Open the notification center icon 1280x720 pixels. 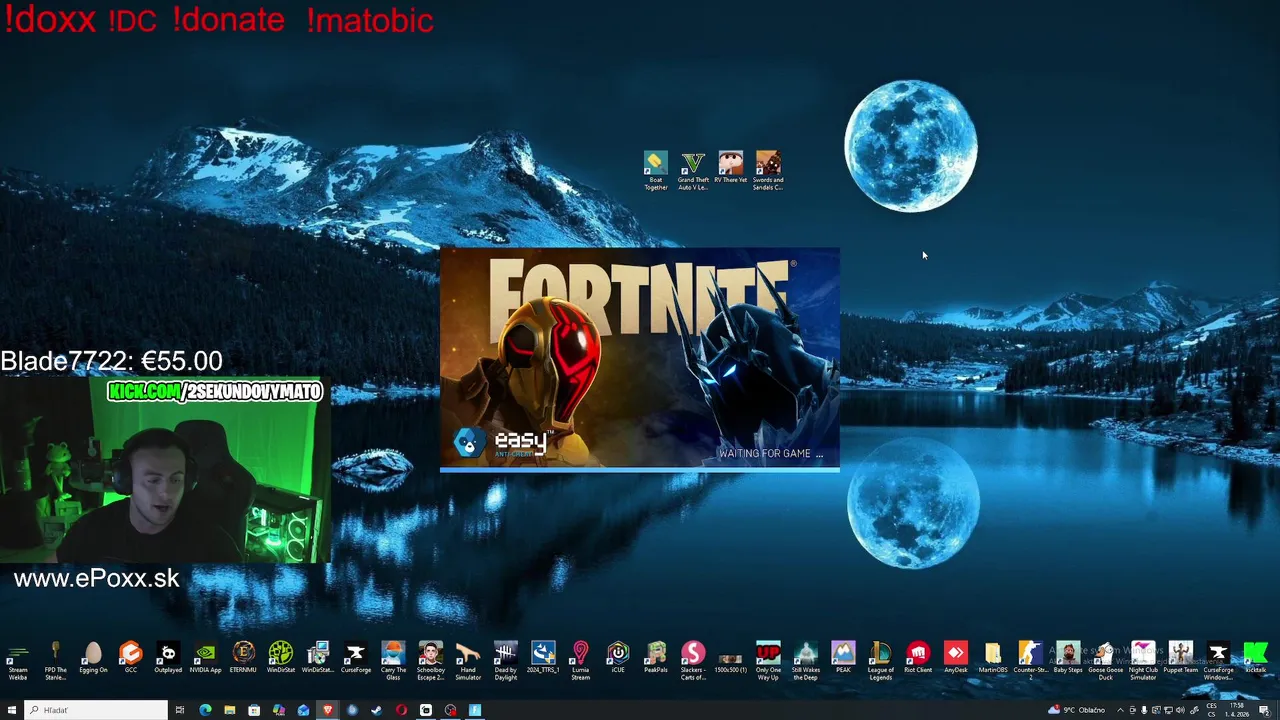tap(1264, 710)
